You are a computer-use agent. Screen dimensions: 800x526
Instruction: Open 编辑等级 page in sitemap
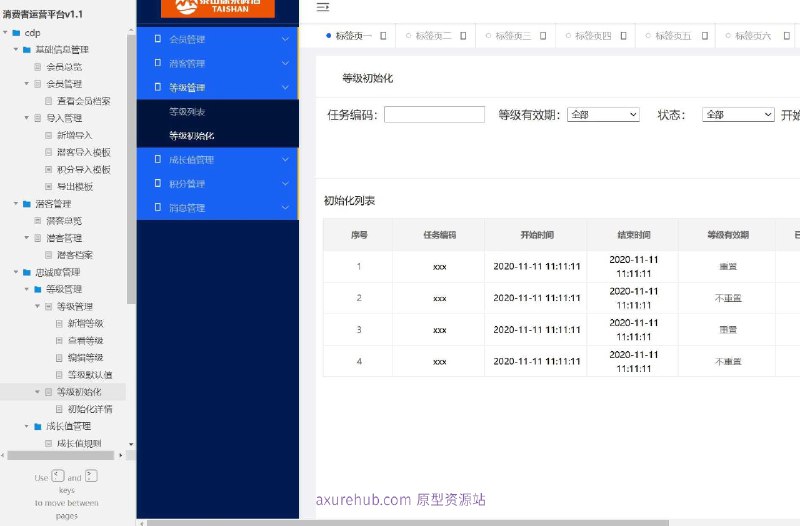[86, 358]
